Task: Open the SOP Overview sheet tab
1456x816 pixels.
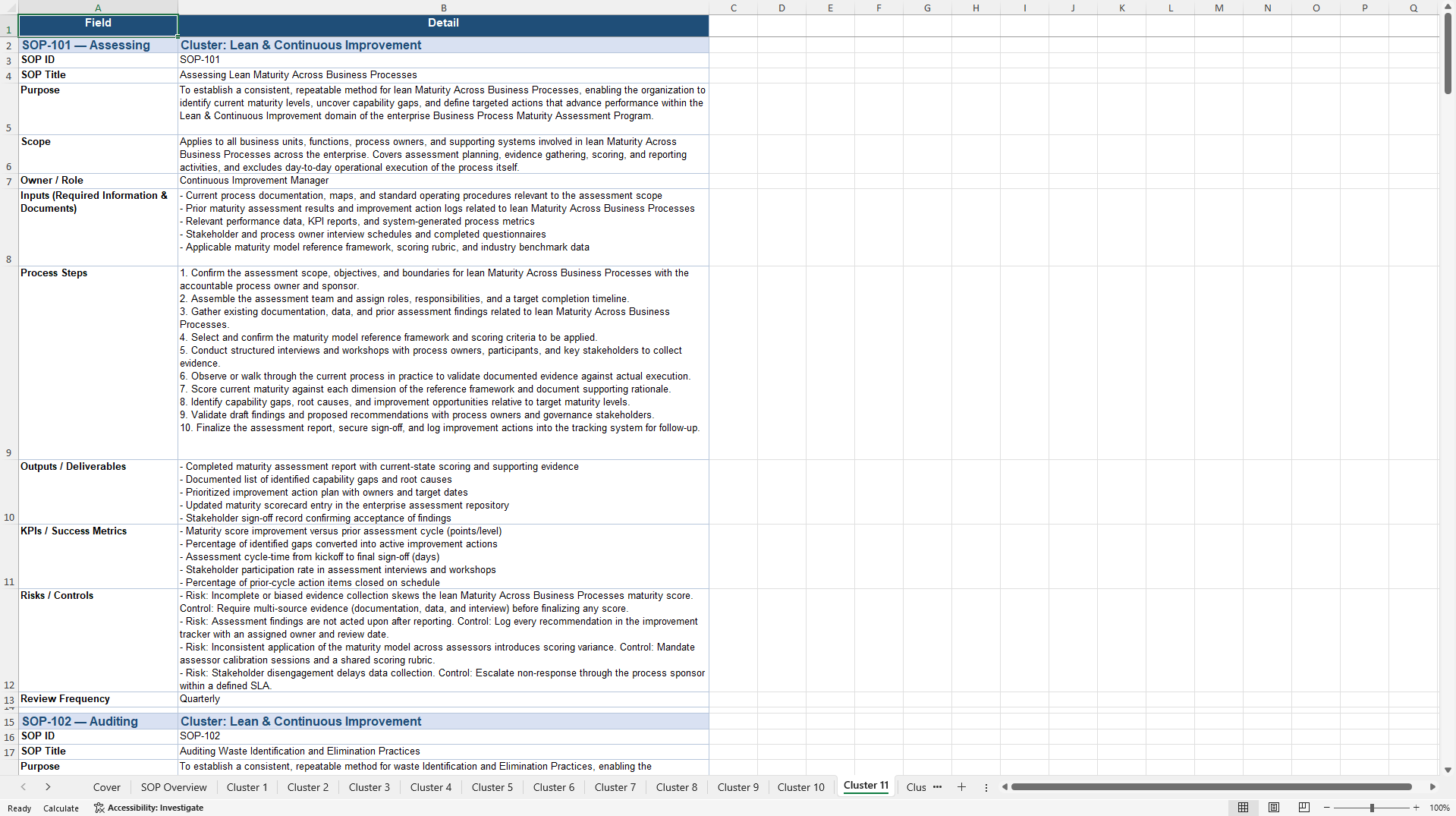Action: coord(174,787)
